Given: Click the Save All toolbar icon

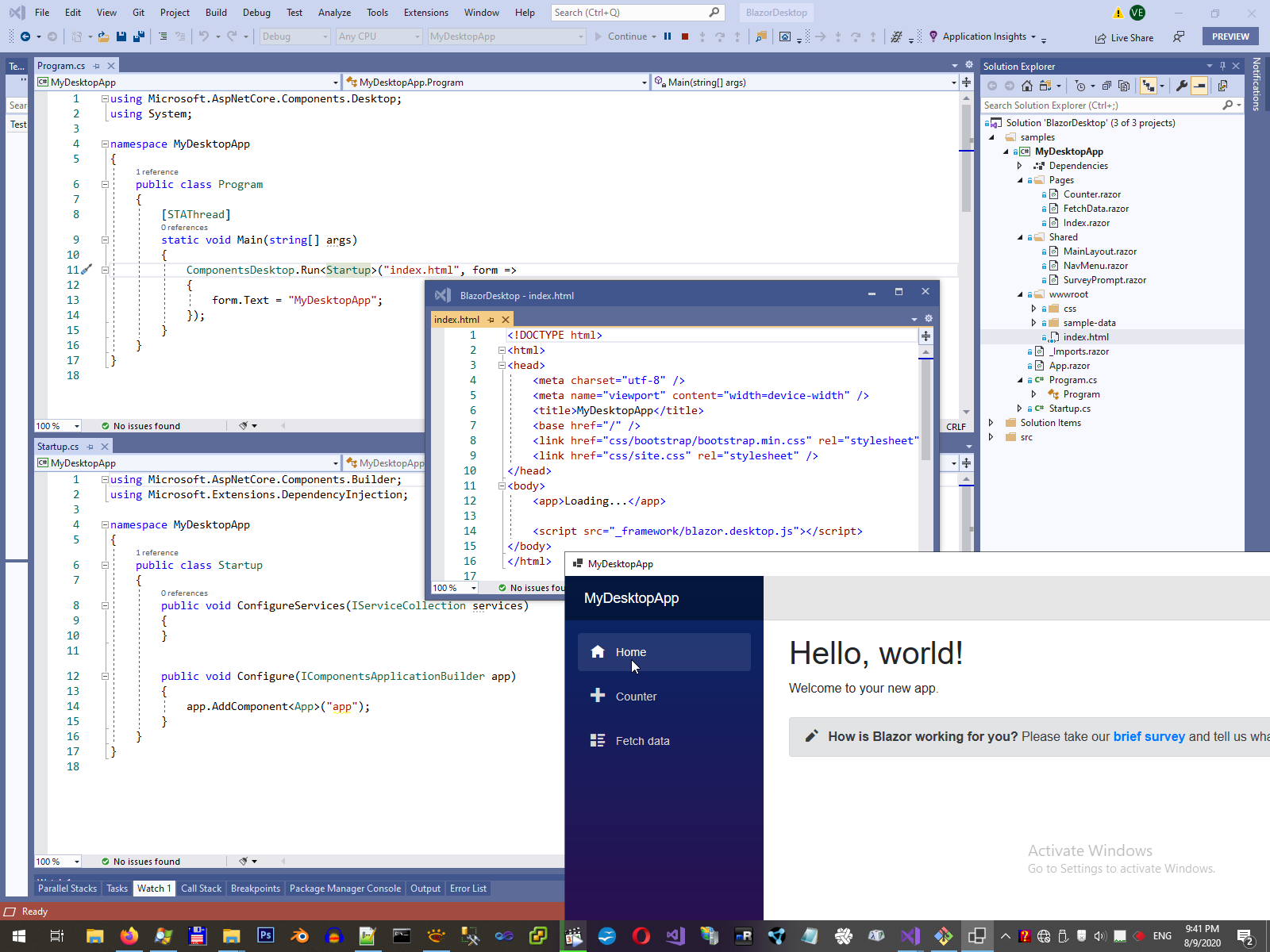Looking at the screenshot, I should tap(139, 36).
